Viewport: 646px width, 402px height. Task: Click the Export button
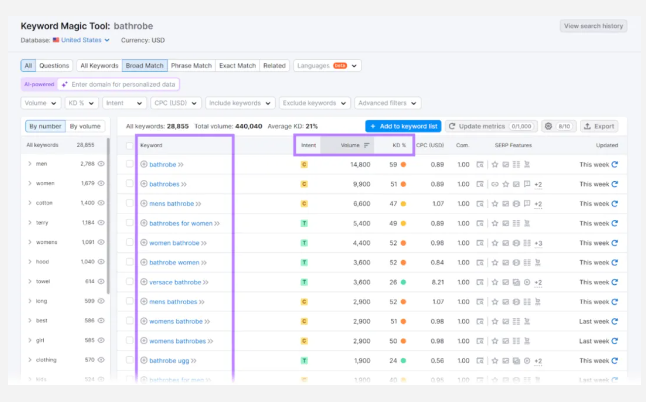[x=599, y=126]
